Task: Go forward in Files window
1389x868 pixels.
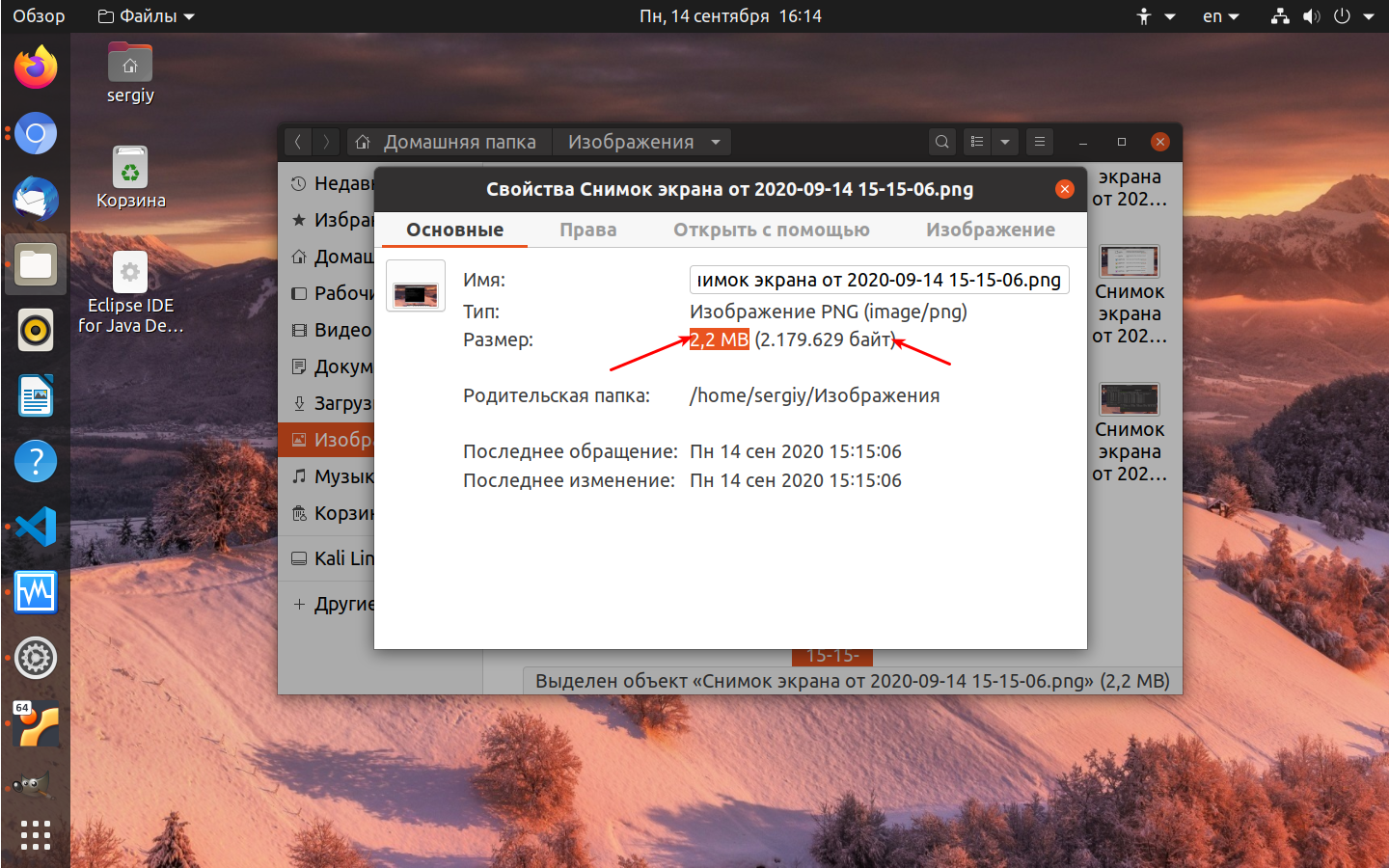Action: (327, 142)
